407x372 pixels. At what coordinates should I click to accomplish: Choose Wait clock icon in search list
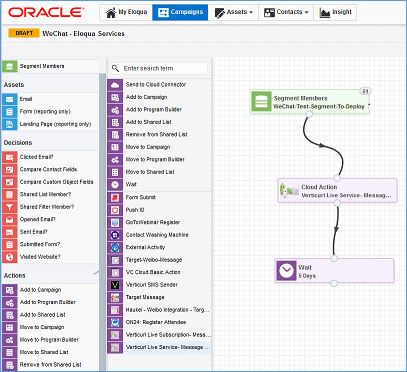tap(115, 184)
